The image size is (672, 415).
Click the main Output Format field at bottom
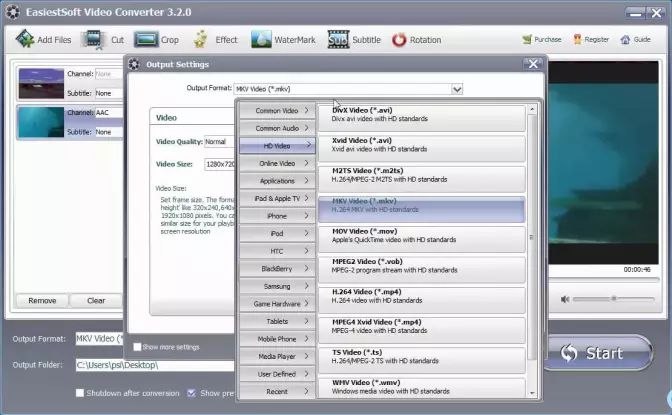click(x=99, y=339)
